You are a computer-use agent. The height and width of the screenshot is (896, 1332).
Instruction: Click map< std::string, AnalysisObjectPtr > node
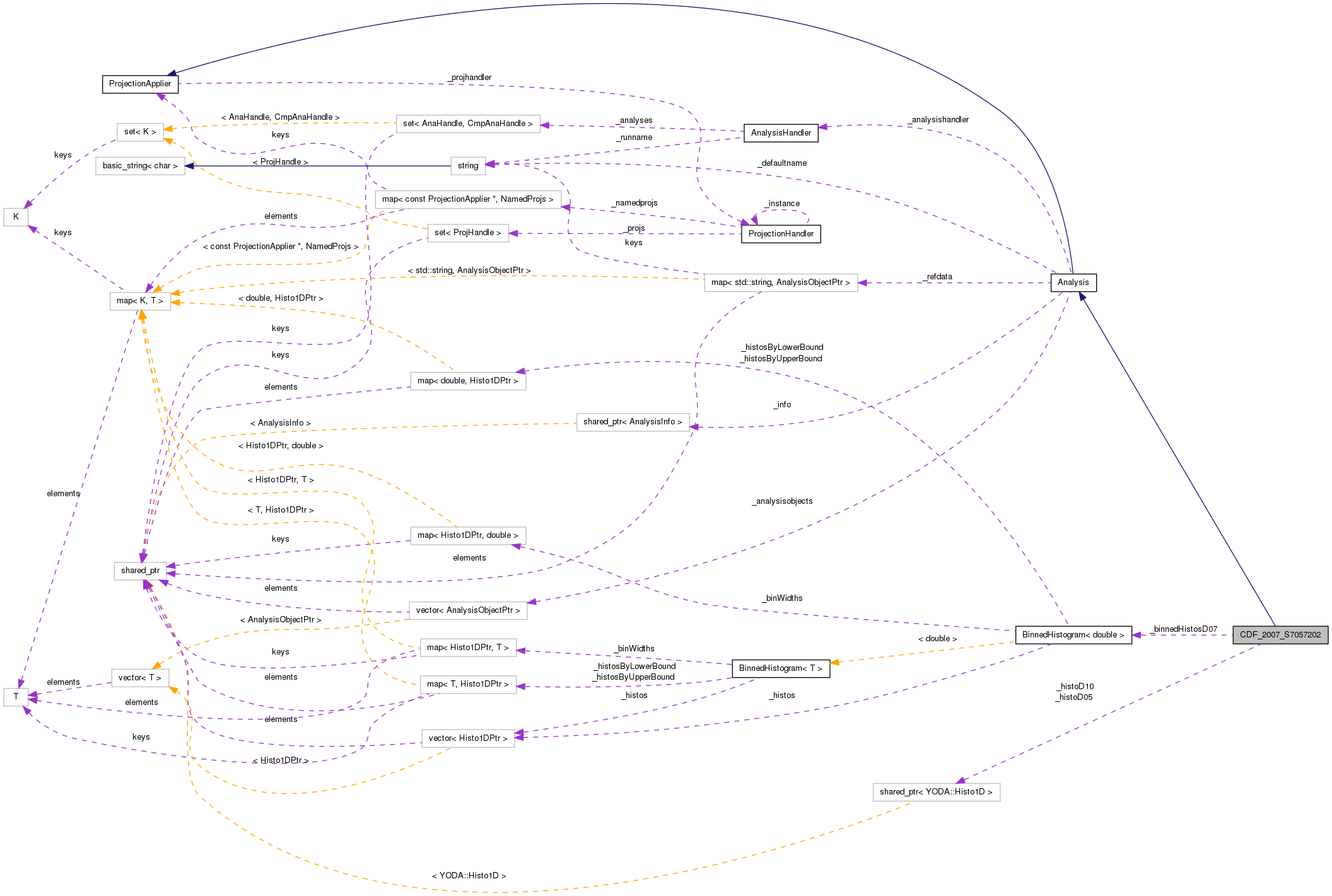[781, 282]
